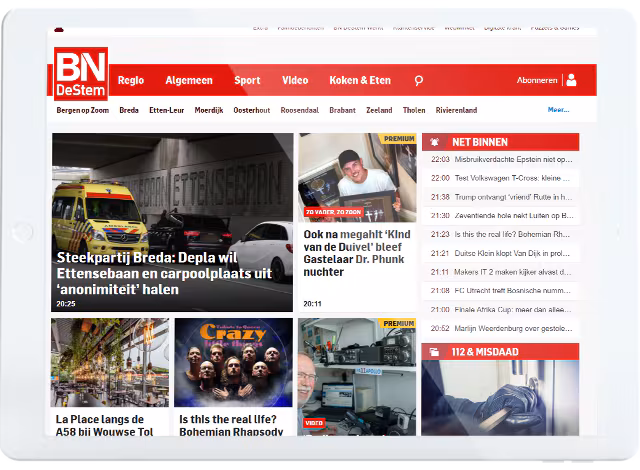Click the folder icon beside 112 & Misdaad
Image resolution: width=640 pixels, height=470 pixels.
point(435,351)
